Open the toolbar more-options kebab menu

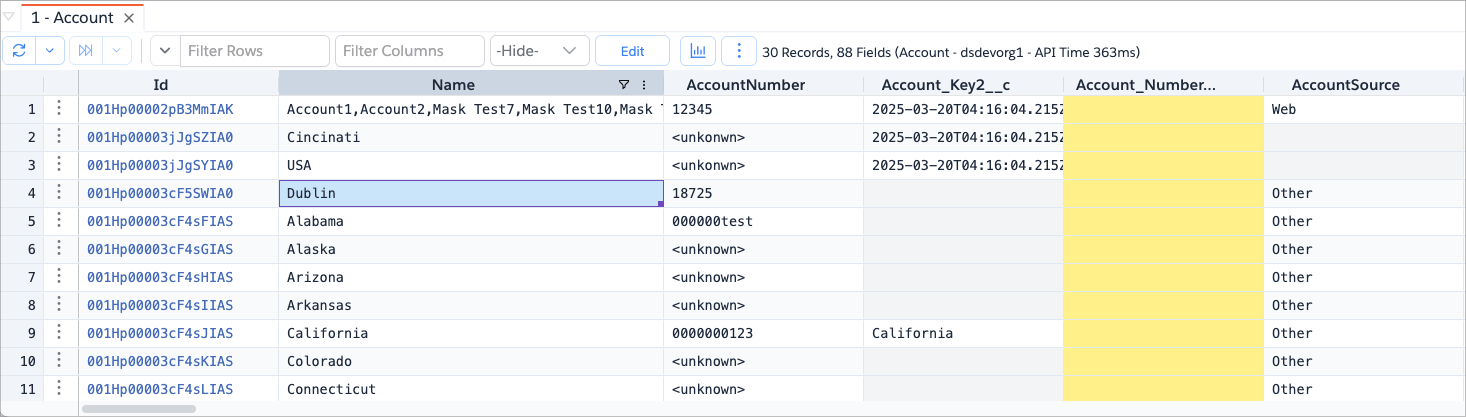pos(739,51)
